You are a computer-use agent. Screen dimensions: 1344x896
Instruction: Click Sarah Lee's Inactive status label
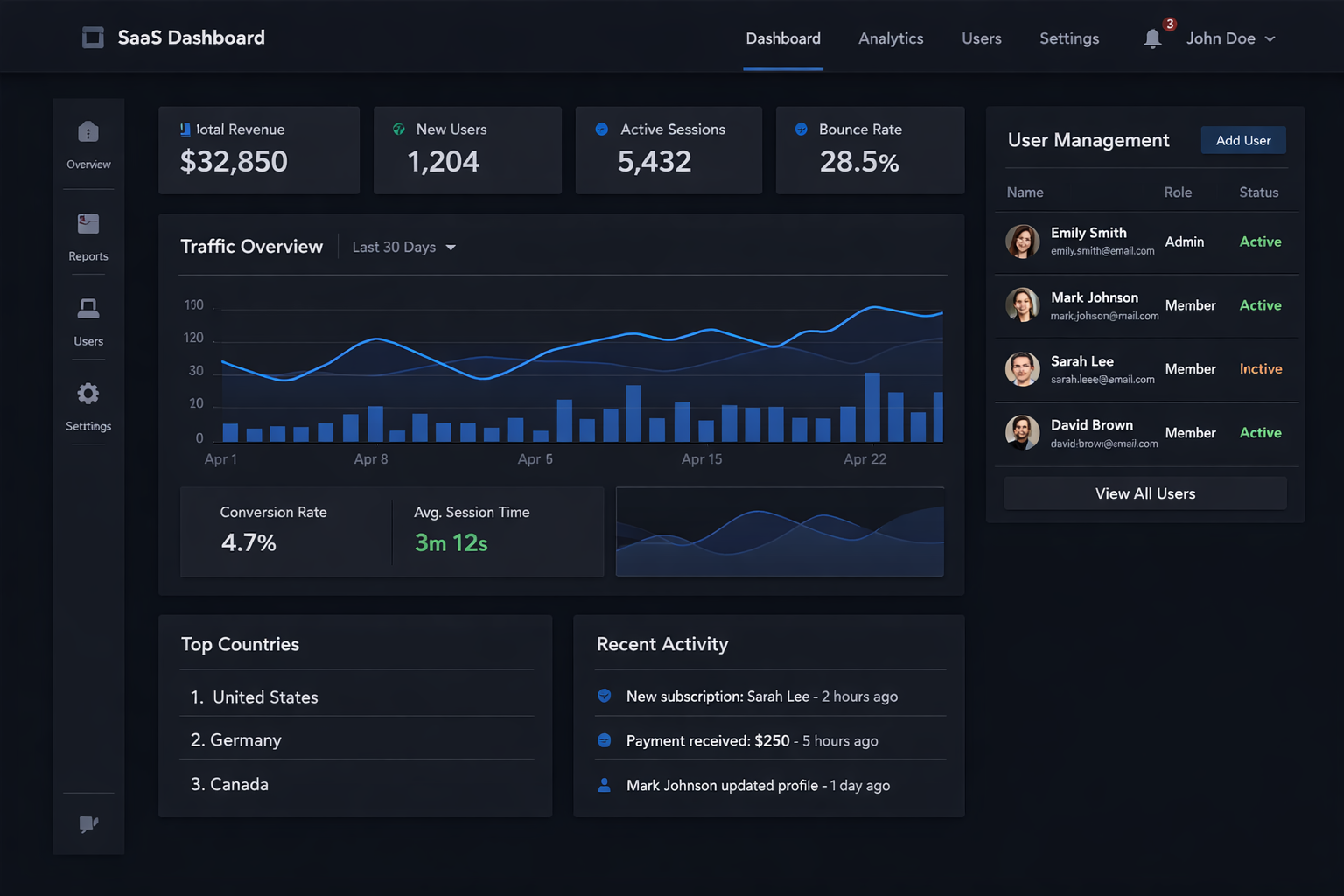(x=1260, y=368)
